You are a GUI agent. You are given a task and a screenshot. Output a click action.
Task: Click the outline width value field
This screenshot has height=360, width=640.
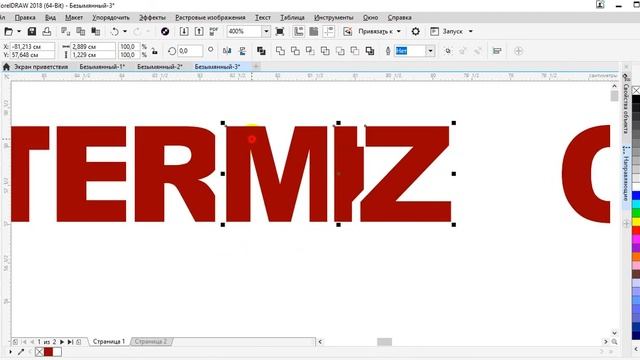(x=410, y=51)
